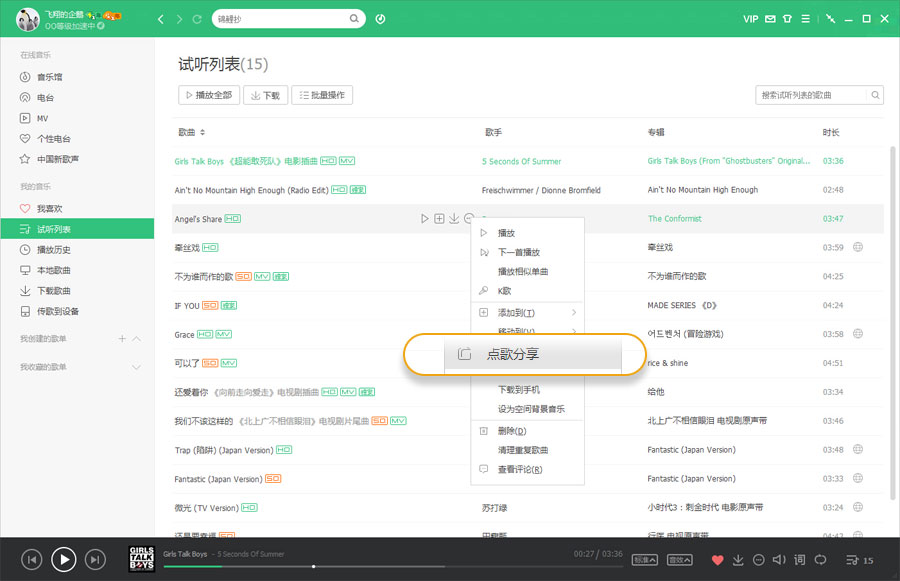Collapse the 我创建的歌单 section
Screen dimensions: 900x581
coord(137,339)
